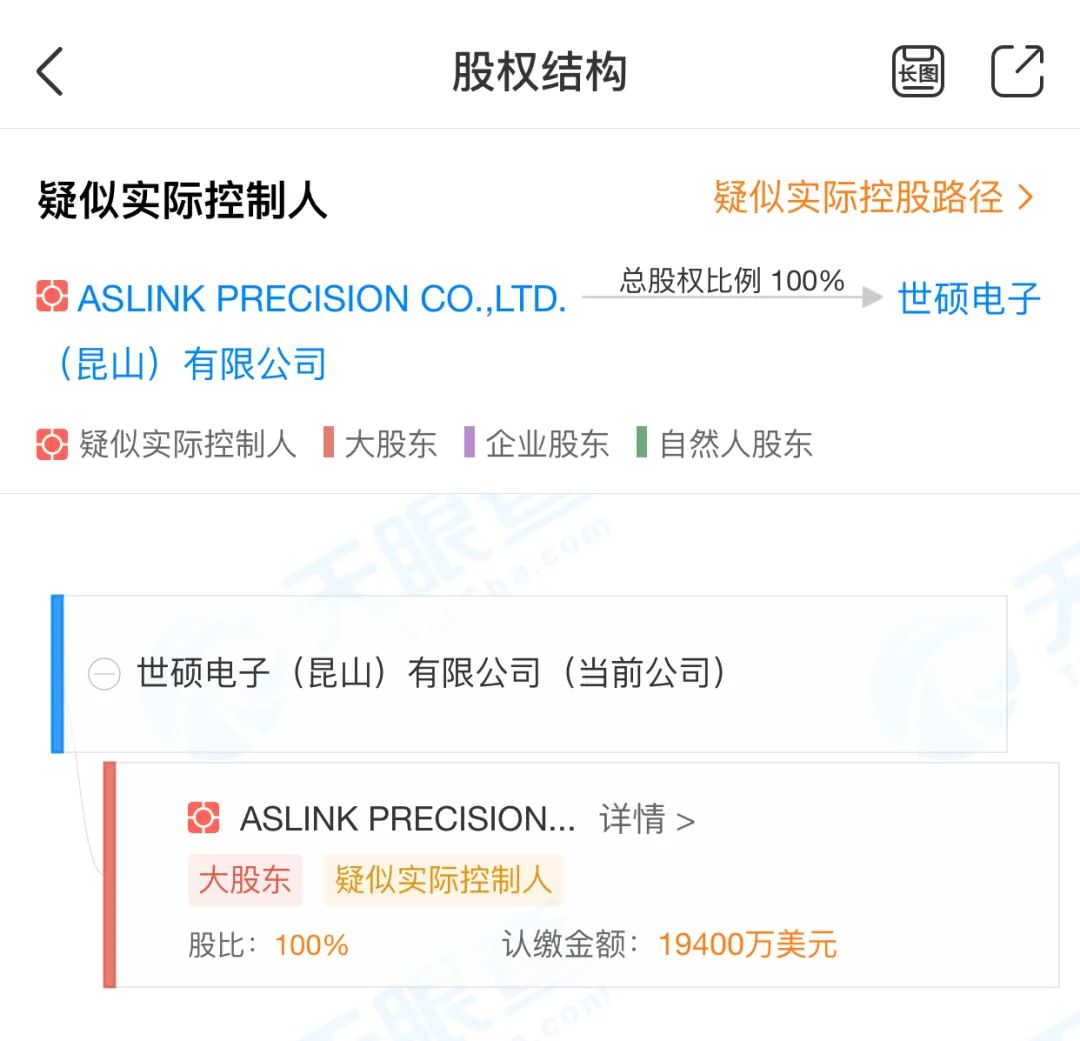Tap the share/export icon
The image size is (1080, 1041).
click(1017, 72)
